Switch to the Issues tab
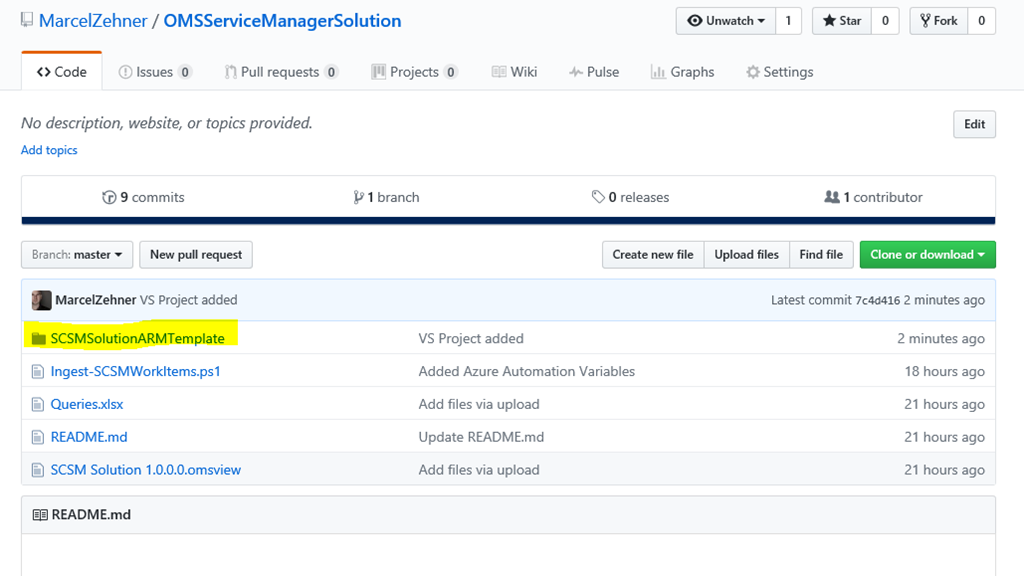The height and width of the screenshot is (576, 1024). (154, 72)
